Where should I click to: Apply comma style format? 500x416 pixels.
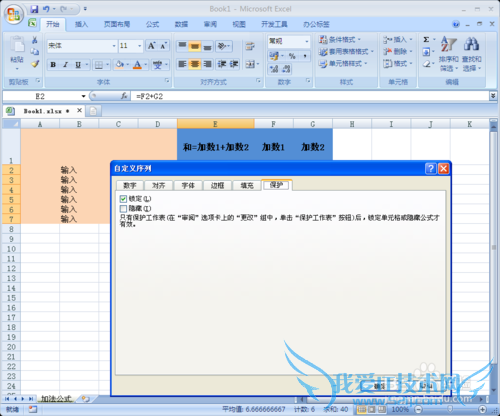[305, 56]
